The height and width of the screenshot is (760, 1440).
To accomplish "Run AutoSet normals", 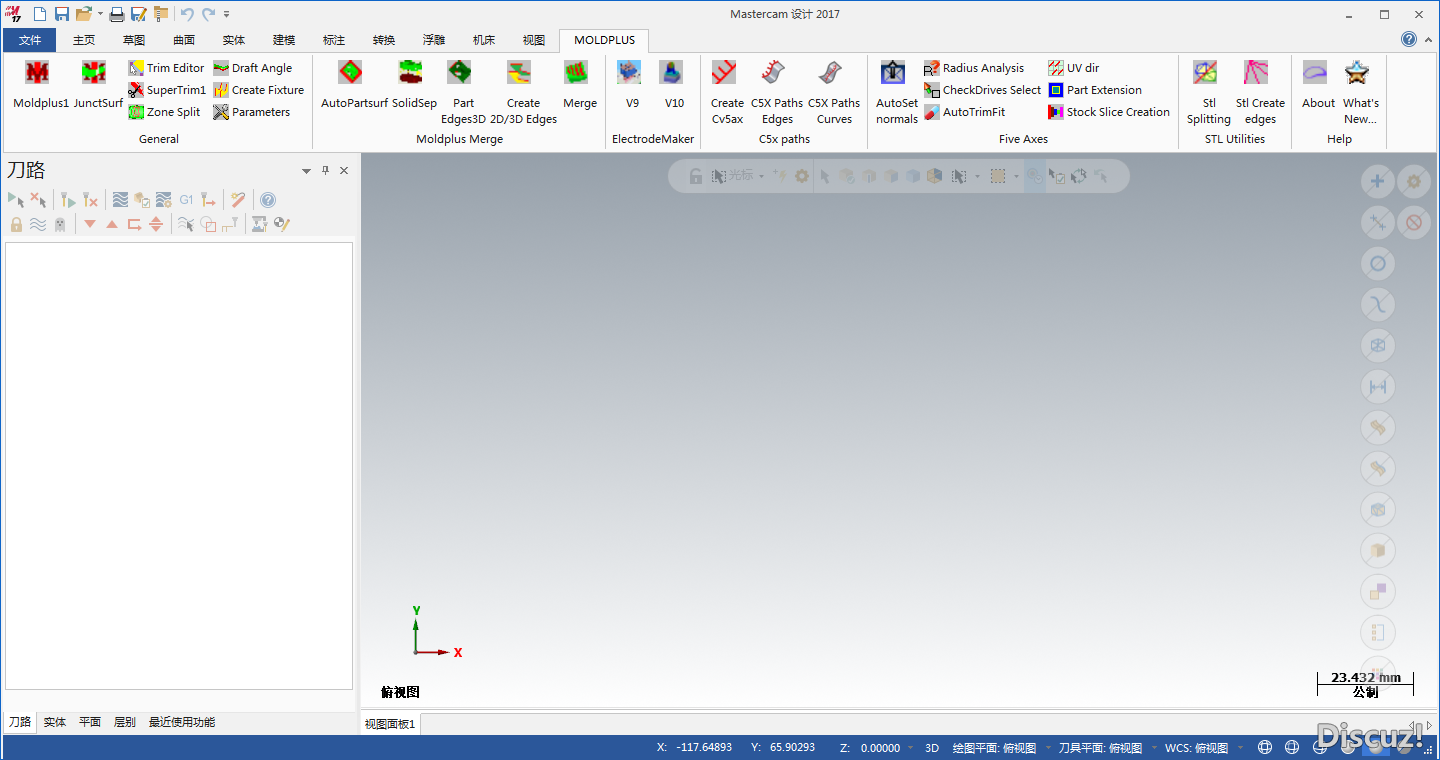I will coord(897,92).
